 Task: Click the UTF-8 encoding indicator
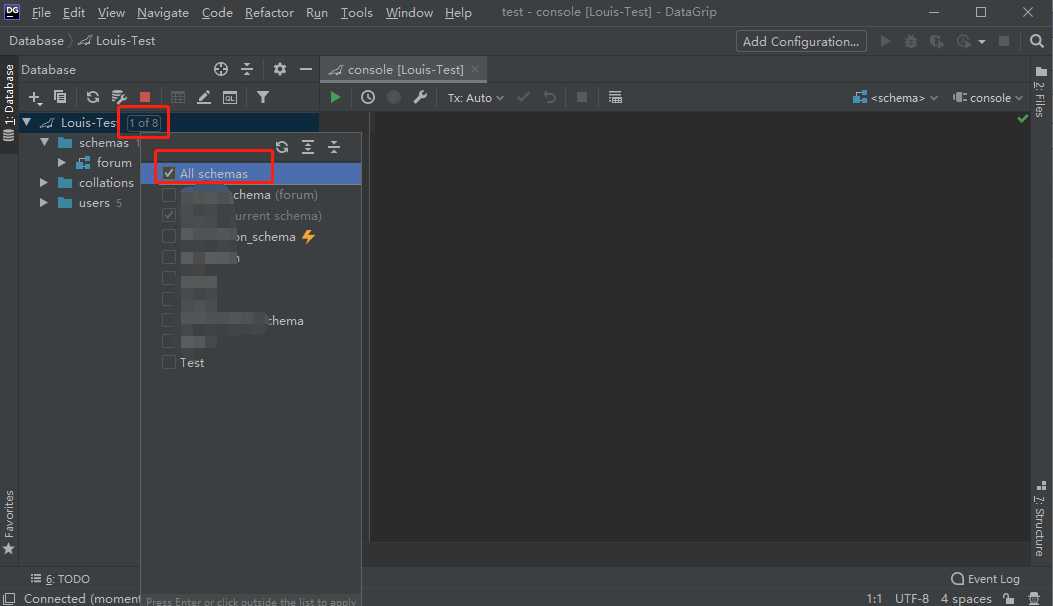pos(911,599)
